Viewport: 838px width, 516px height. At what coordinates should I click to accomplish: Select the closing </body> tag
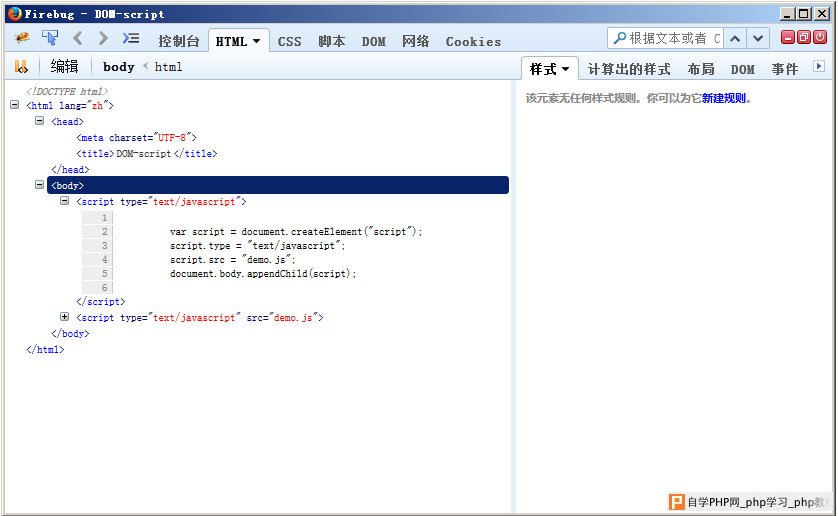point(70,333)
